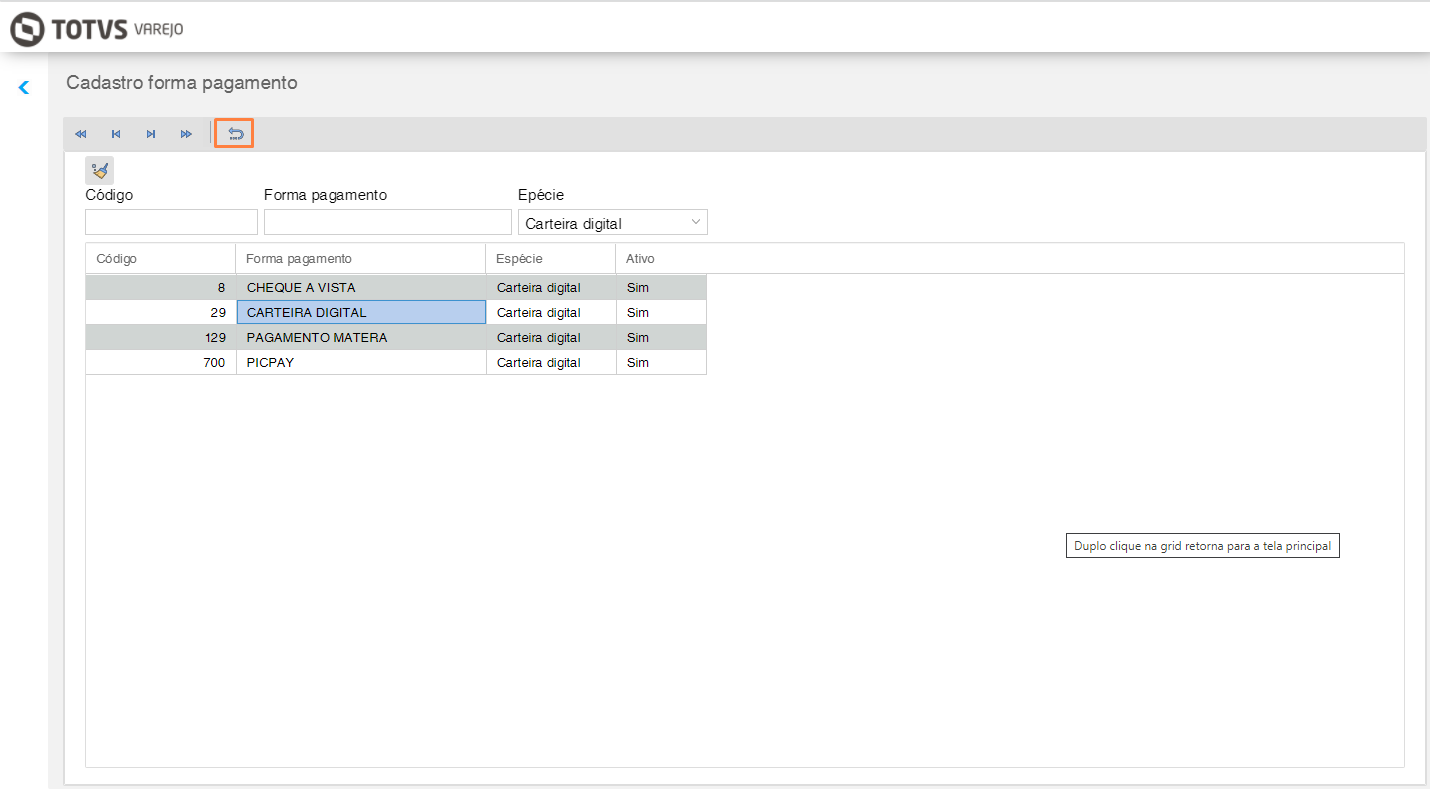Click the TOTVS Varejo logo
Image resolution: width=1430 pixels, height=789 pixels.
tap(97, 29)
